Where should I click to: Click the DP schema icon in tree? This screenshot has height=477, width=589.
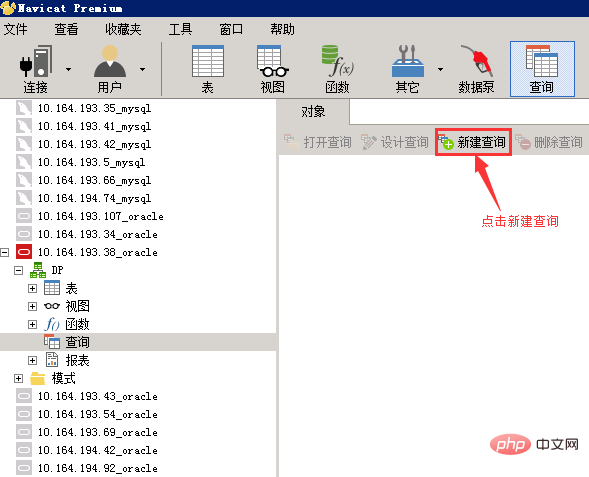coord(38,270)
